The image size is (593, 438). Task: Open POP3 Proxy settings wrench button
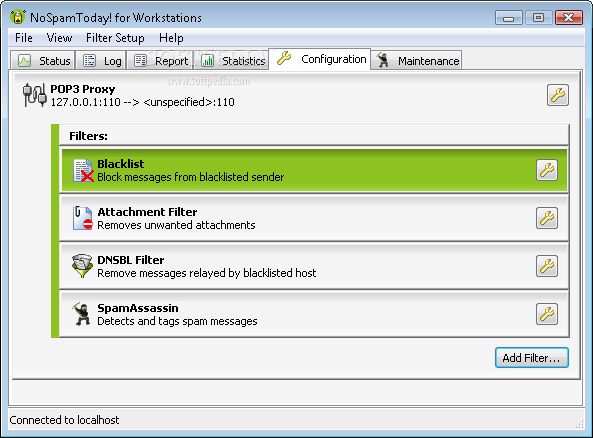(x=557, y=95)
